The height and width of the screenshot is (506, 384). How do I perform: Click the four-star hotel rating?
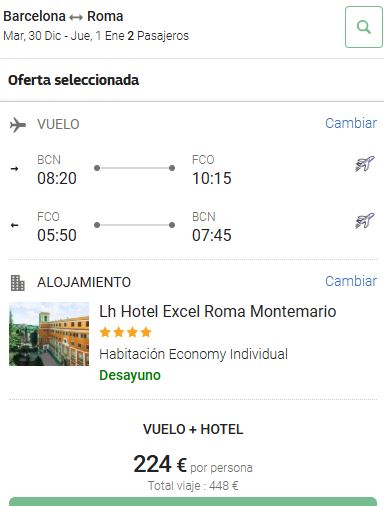click(125, 332)
